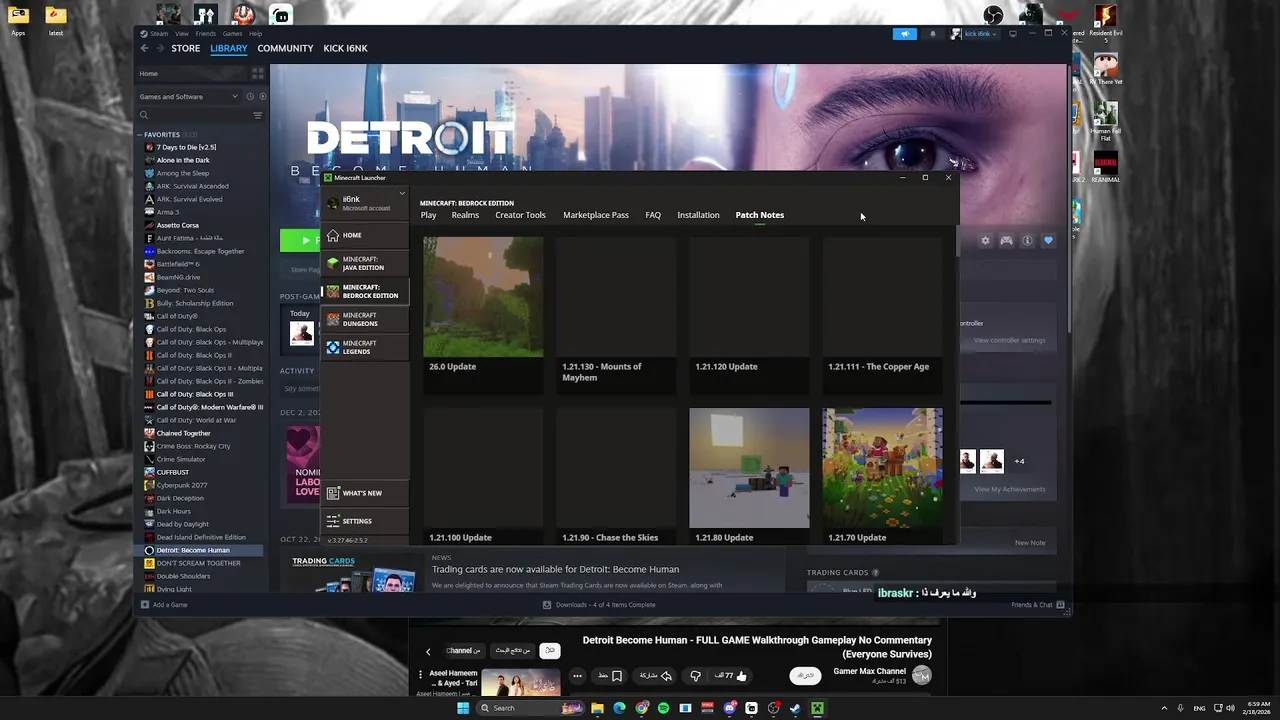
Task: Open Minecraft FAQ tab
Action: point(653,215)
